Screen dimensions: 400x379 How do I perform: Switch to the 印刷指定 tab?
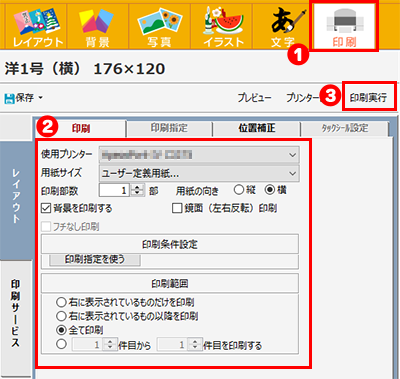(x=169, y=128)
